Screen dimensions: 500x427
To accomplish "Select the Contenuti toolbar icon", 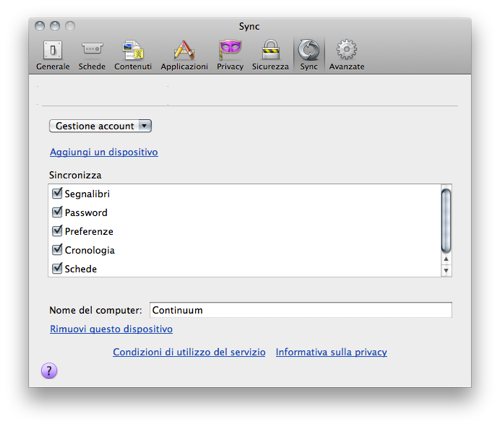I will (x=133, y=50).
